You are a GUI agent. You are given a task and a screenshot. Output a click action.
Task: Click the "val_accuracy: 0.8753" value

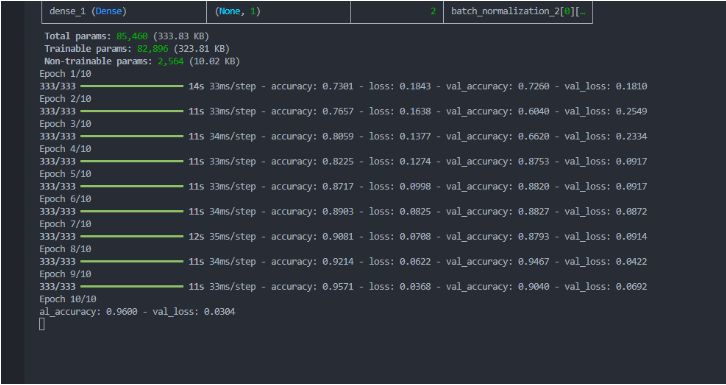coord(498,161)
